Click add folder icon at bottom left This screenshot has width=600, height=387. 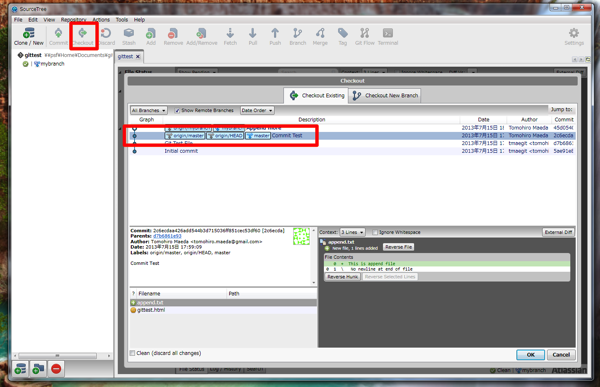pyautogui.click(x=38, y=369)
